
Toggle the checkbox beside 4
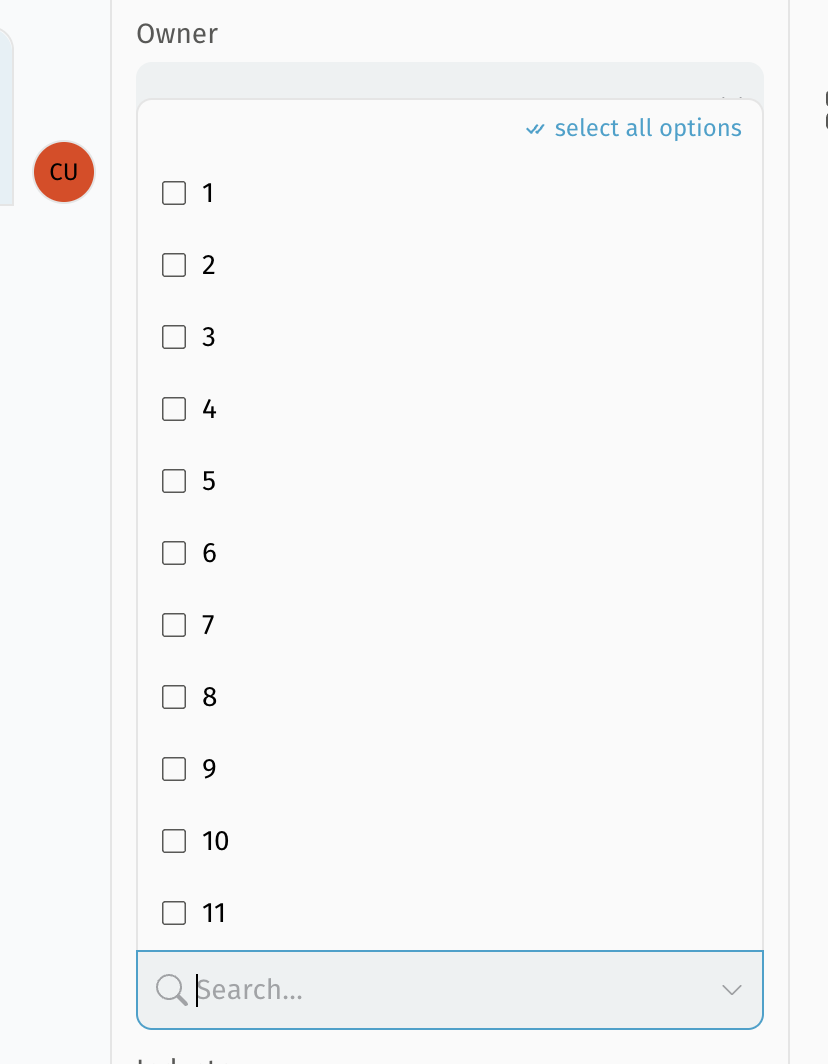tap(174, 409)
